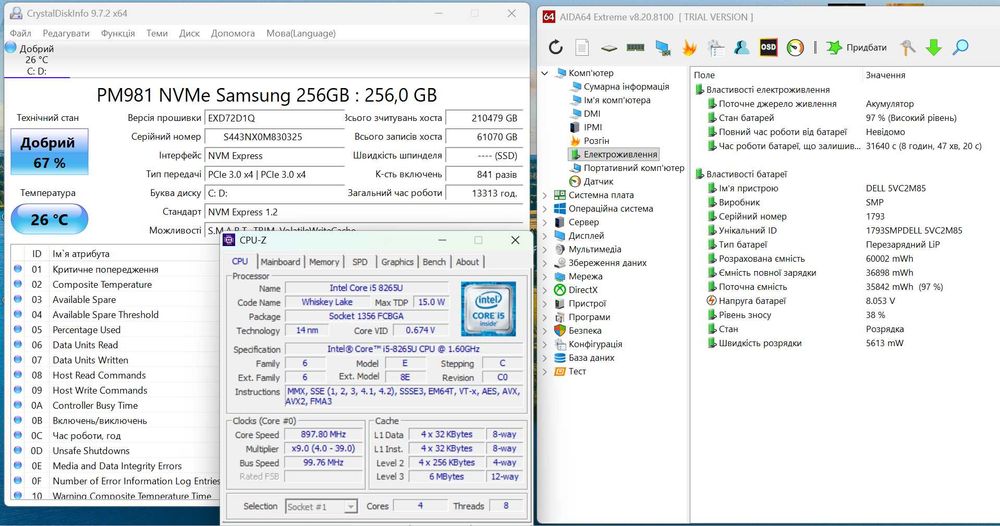Open the AIDA64 Preferences checklist icon
The height and width of the screenshot is (526, 1000).
(x=716, y=47)
